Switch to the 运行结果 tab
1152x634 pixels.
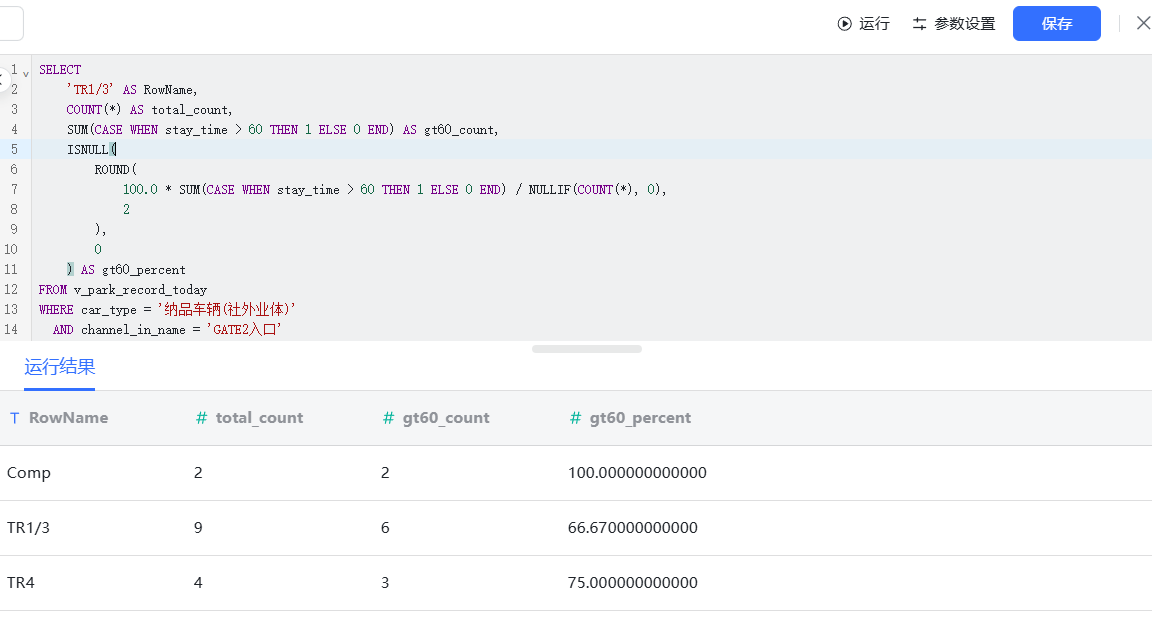(60, 367)
